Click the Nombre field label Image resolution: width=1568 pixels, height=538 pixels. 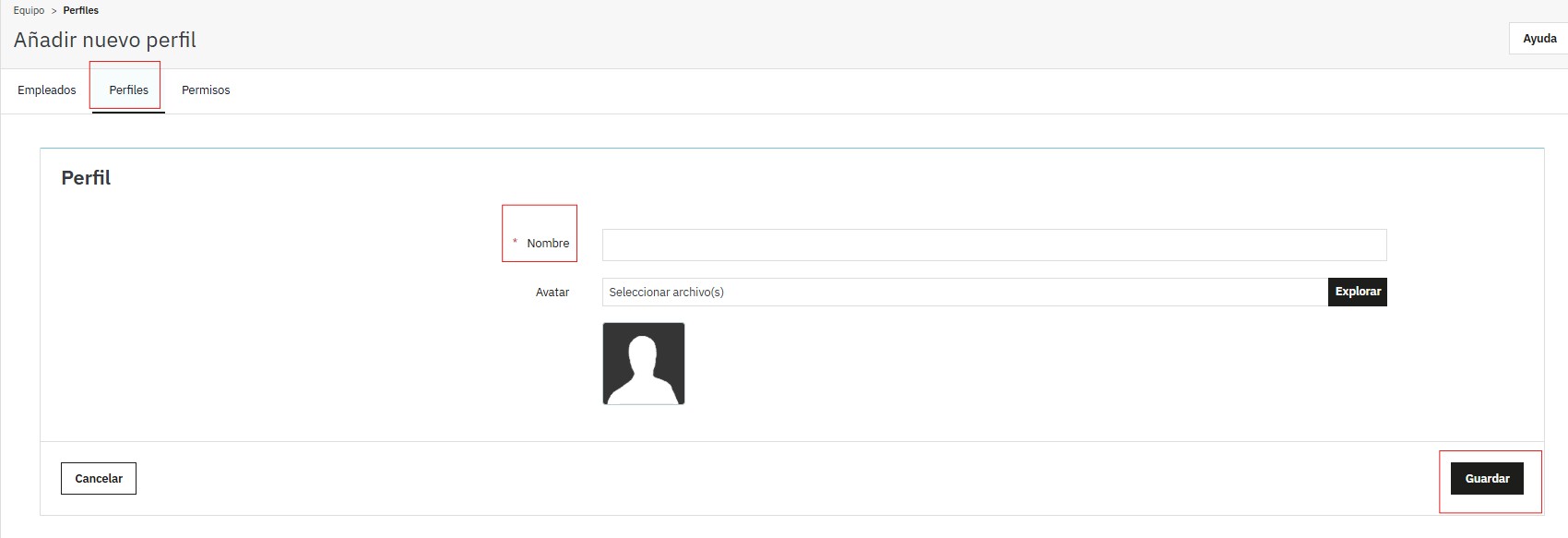click(548, 244)
